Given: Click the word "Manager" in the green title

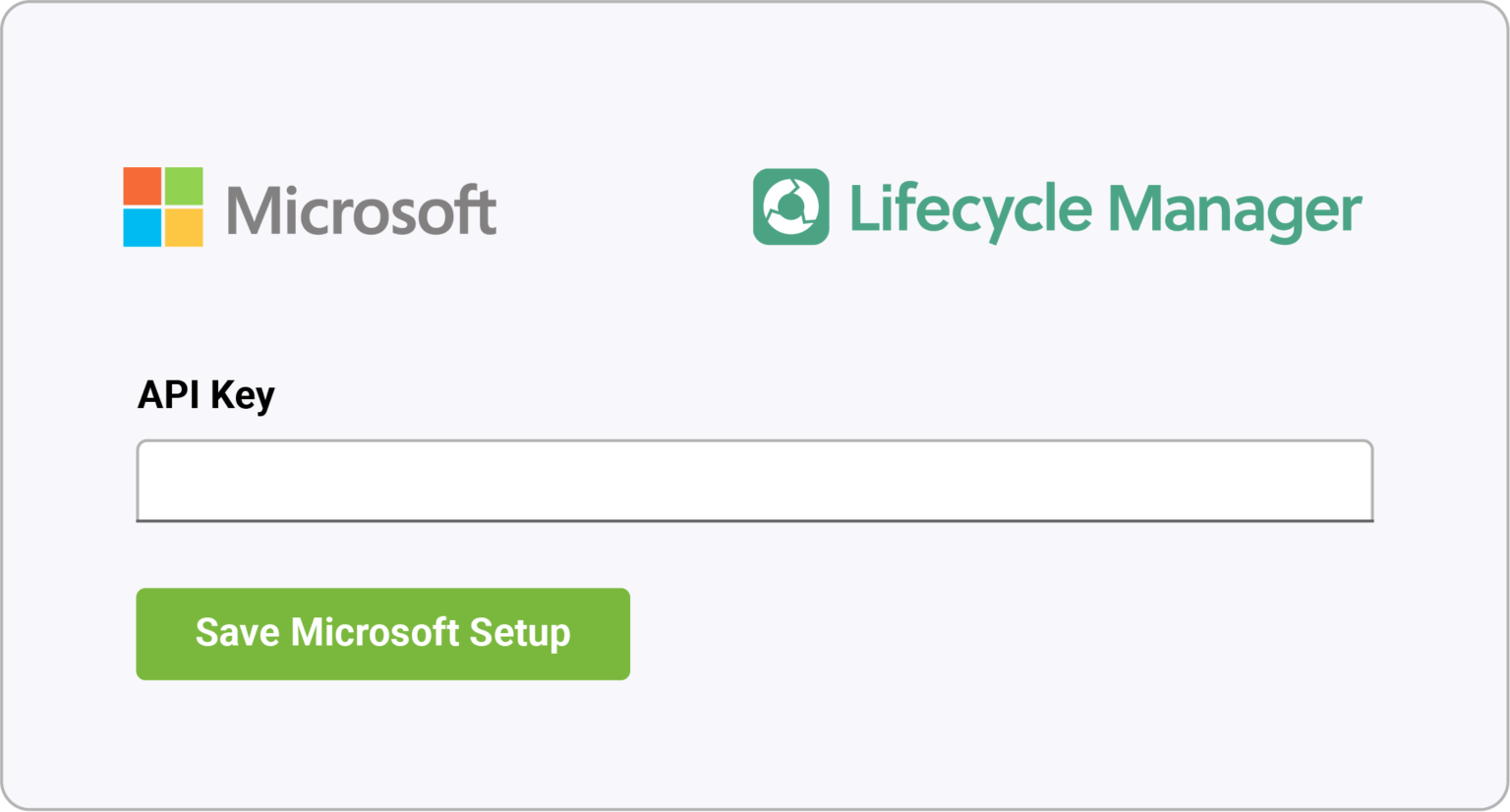Looking at the screenshot, I should click(1235, 209).
